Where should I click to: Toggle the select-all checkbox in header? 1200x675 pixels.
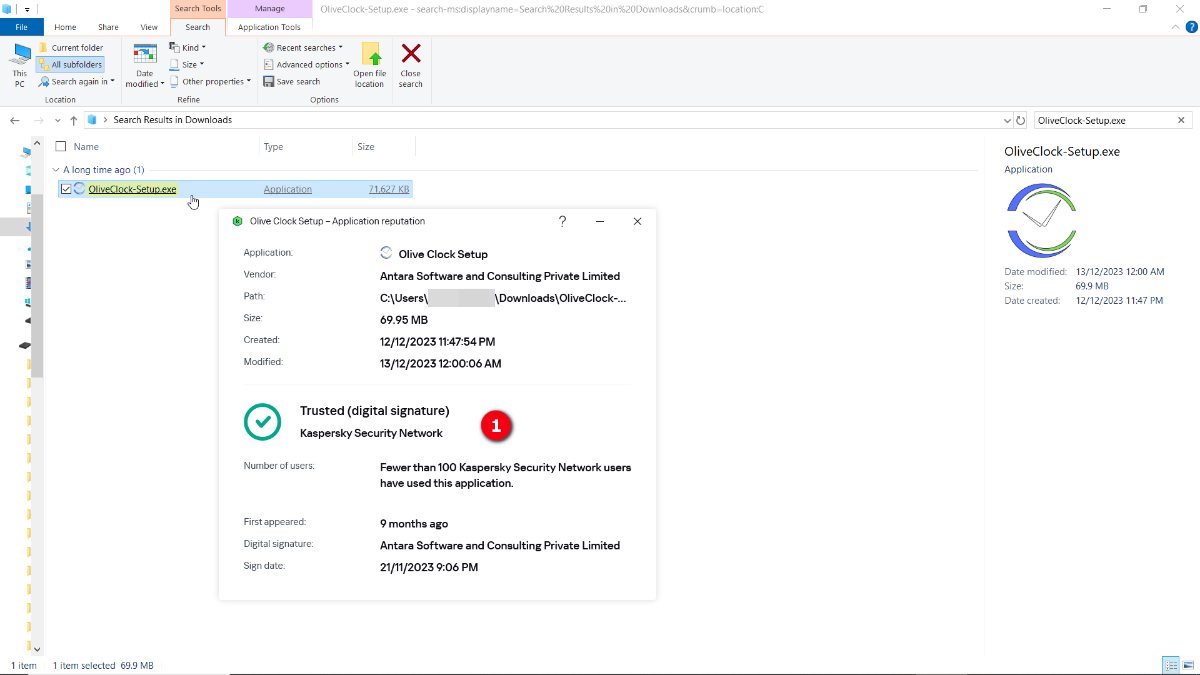coord(61,146)
